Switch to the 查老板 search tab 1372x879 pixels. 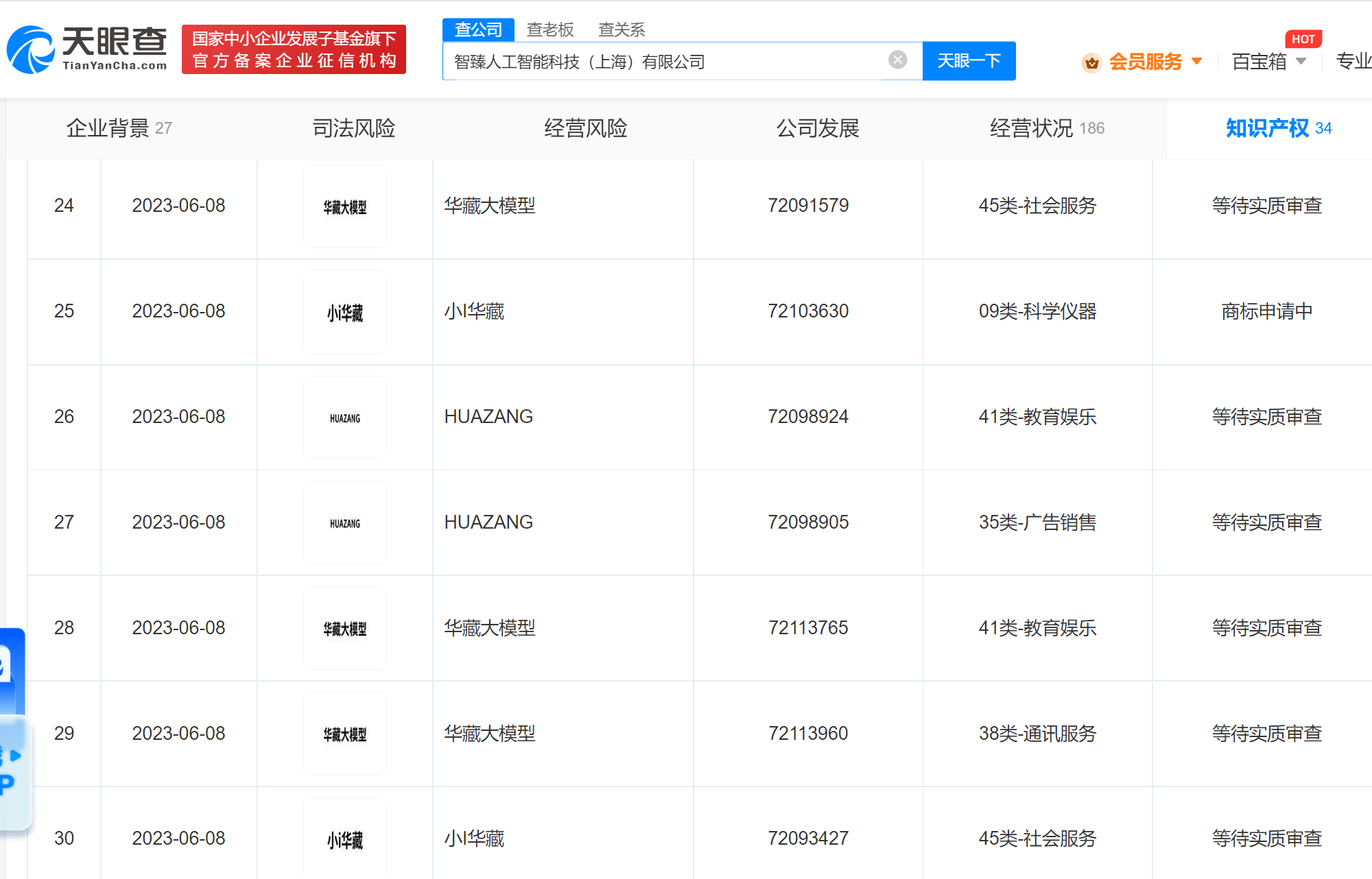[x=549, y=29]
